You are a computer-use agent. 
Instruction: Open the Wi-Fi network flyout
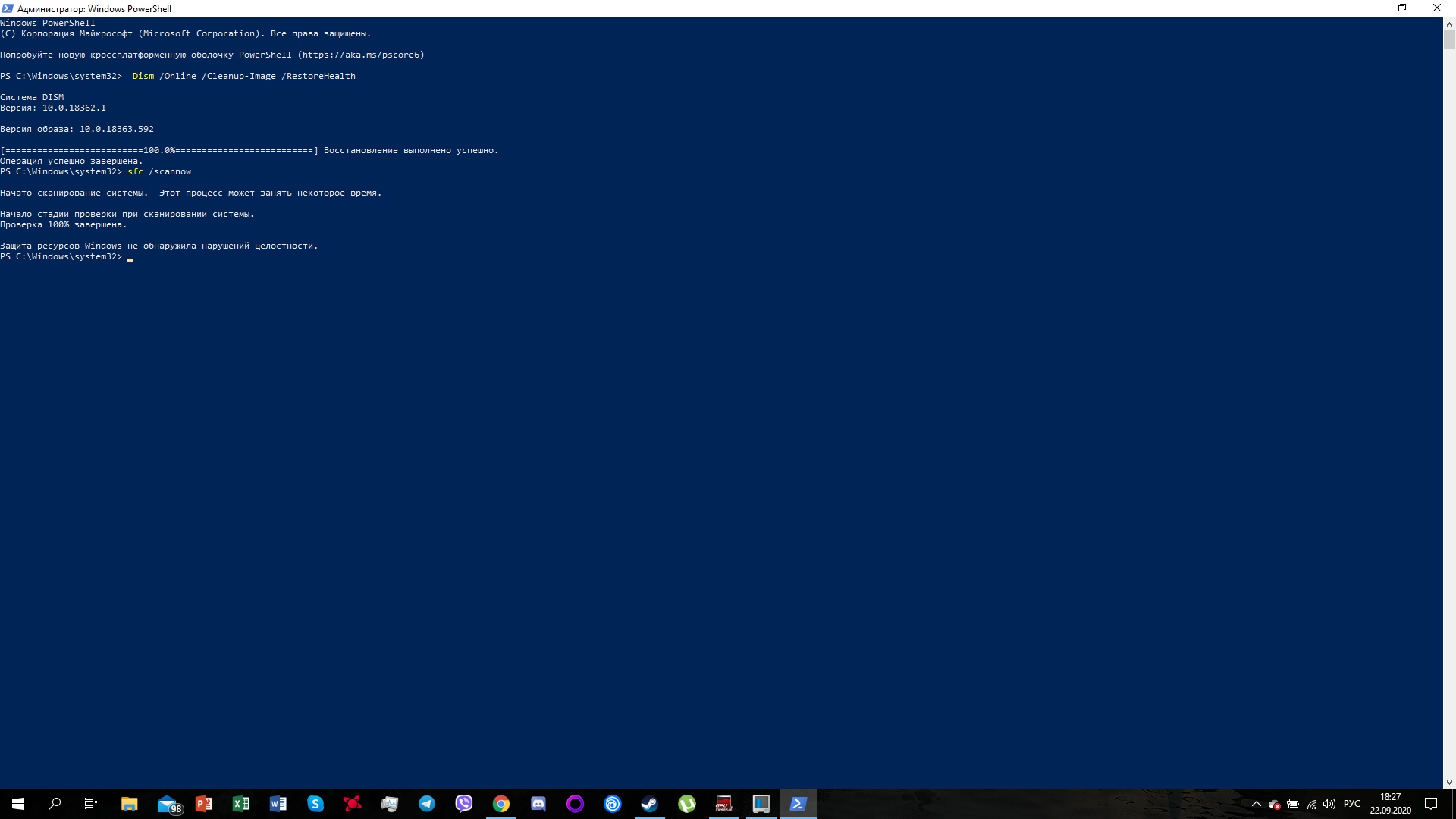[1311, 804]
